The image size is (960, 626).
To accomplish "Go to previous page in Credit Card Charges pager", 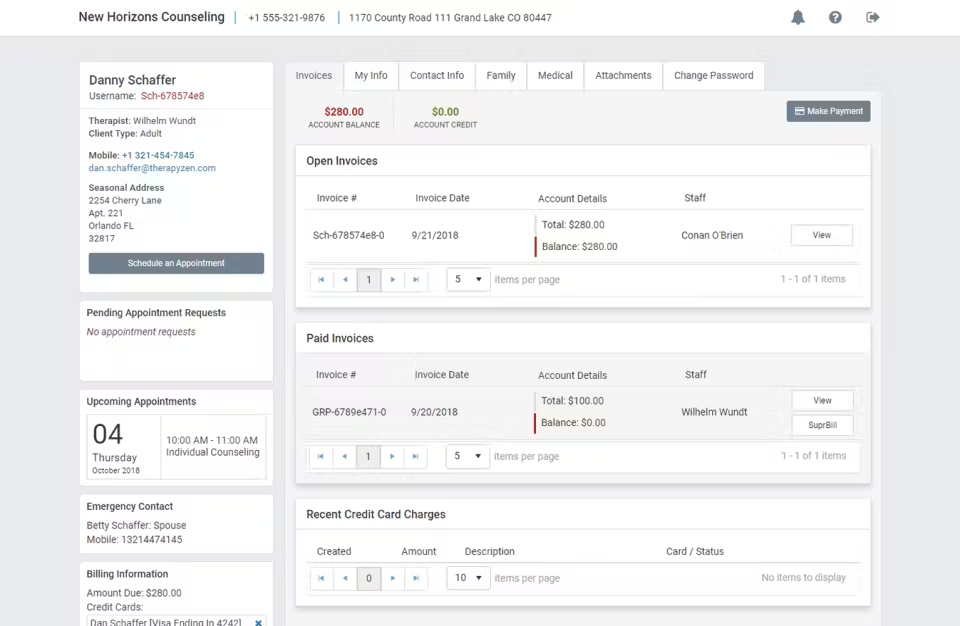I will (x=345, y=578).
